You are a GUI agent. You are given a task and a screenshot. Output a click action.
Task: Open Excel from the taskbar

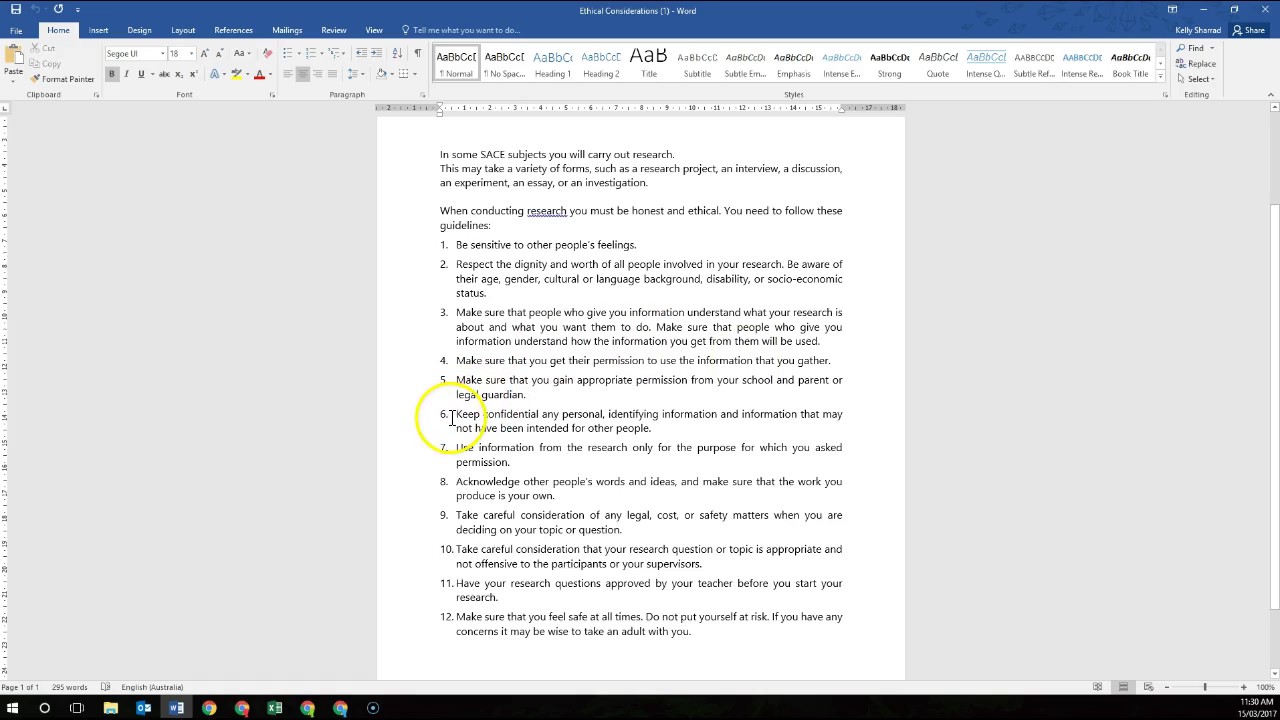(x=274, y=708)
